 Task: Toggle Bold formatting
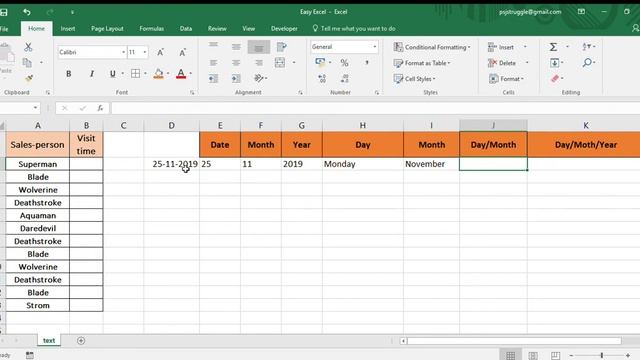coord(69,74)
